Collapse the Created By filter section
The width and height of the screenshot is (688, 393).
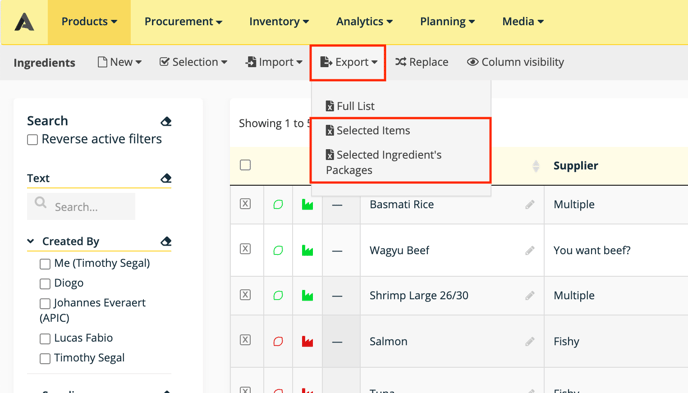[30, 241]
